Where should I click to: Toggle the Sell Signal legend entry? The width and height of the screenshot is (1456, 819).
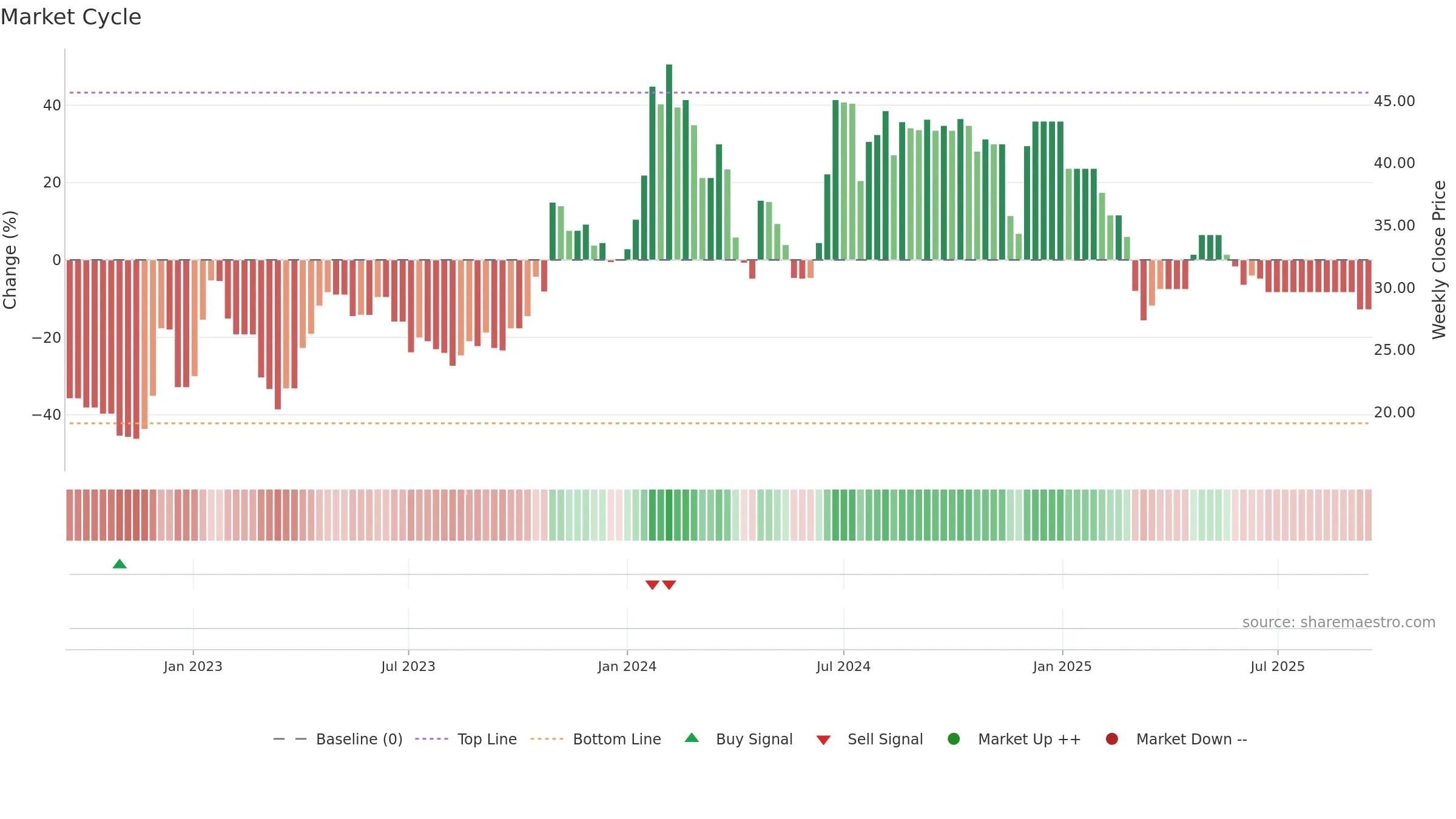(869, 739)
